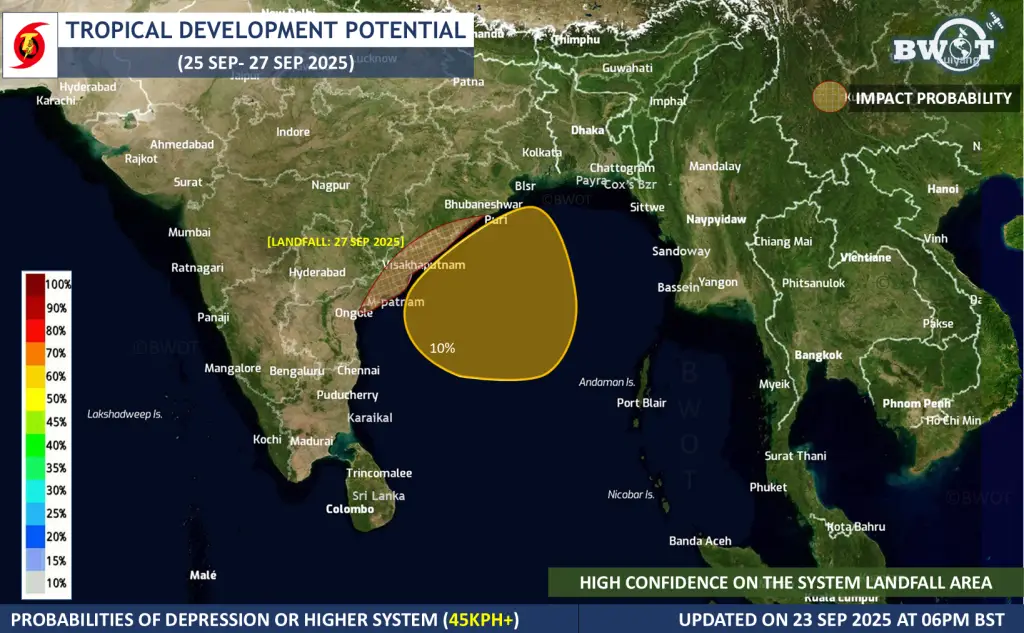Click the Bengaluru city label
This screenshot has width=1024, height=633.
pyautogui.click(x=296, y=371)
